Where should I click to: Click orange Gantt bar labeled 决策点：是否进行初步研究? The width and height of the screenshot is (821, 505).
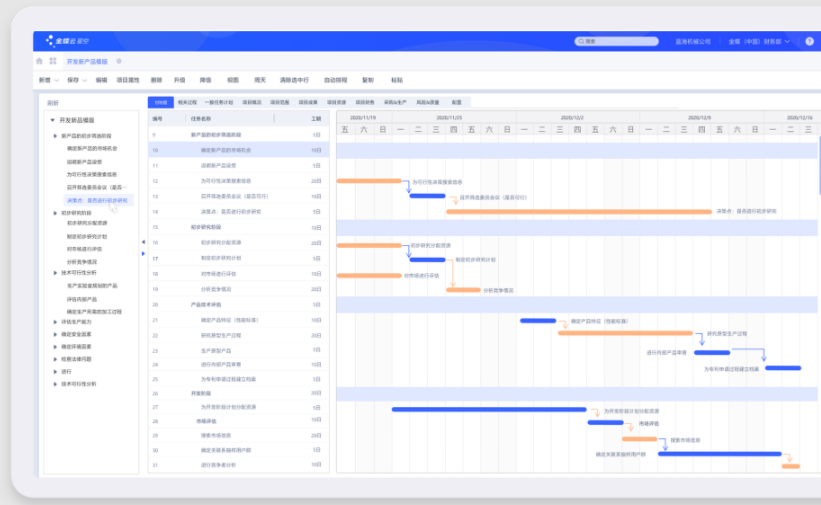(x=579, y=212)
